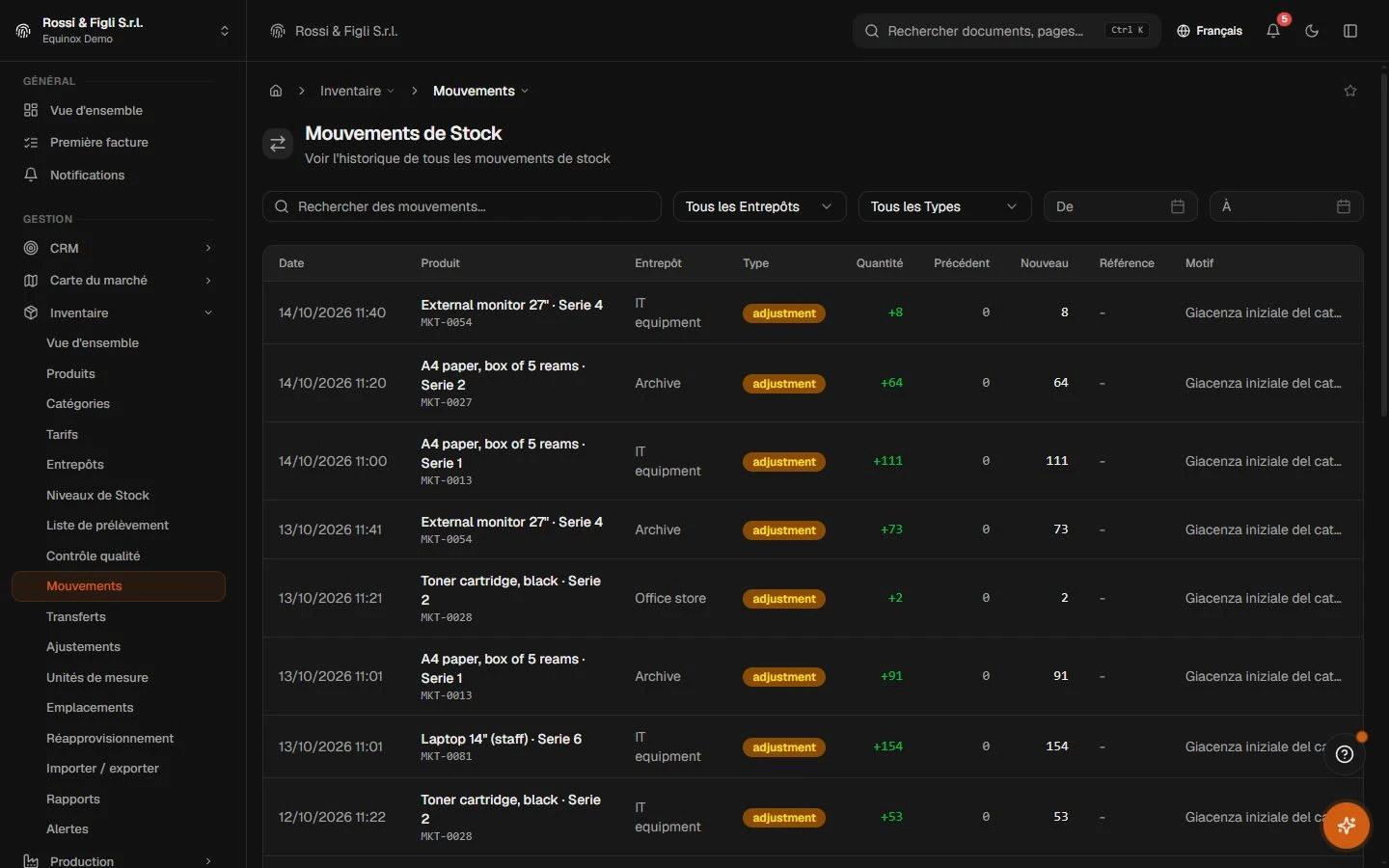Click the Laptop 14" (staff) · Serie 6 product

502,739
